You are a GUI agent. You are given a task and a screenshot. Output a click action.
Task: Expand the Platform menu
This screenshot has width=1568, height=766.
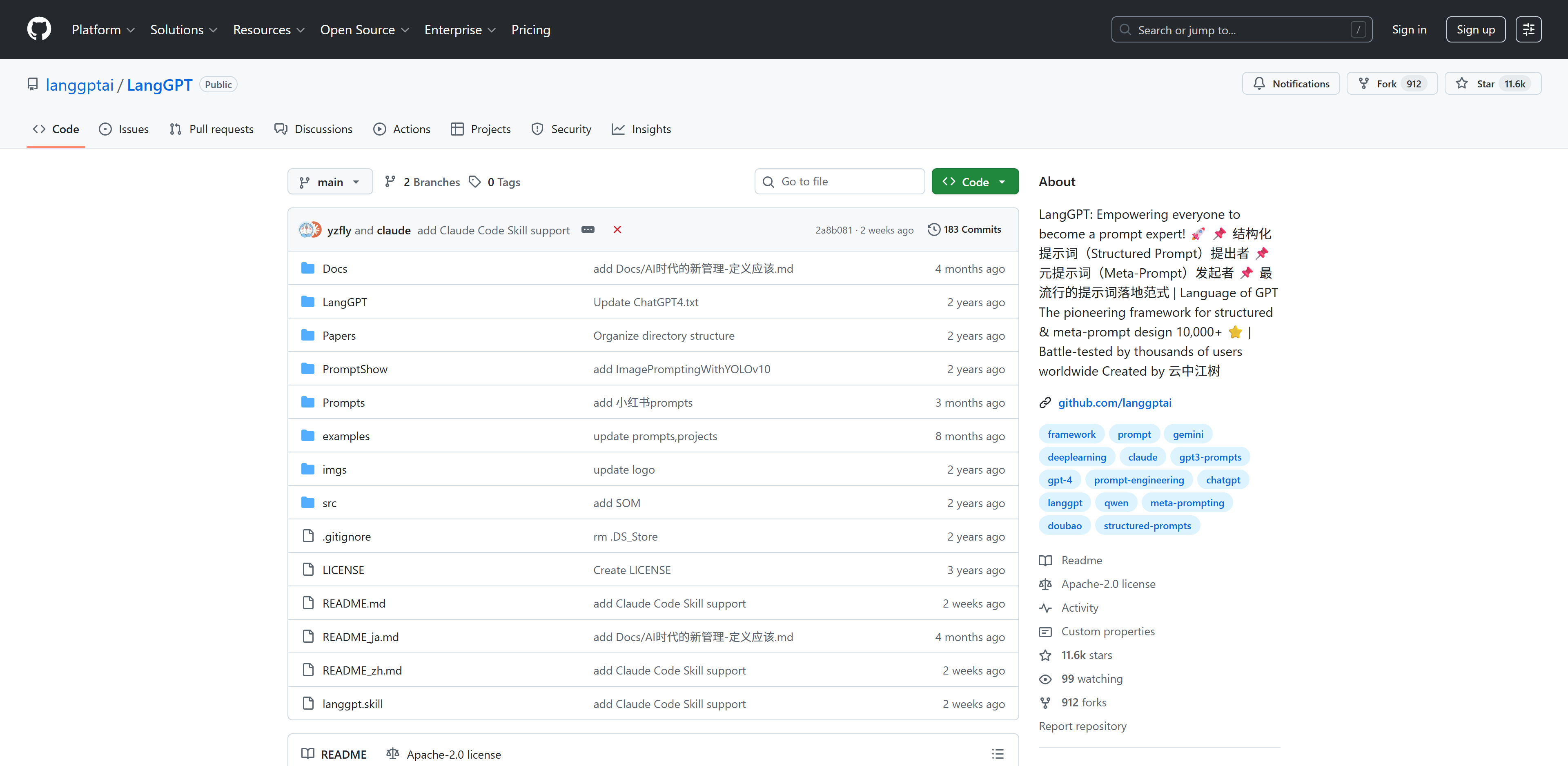[x=103, y=29]
